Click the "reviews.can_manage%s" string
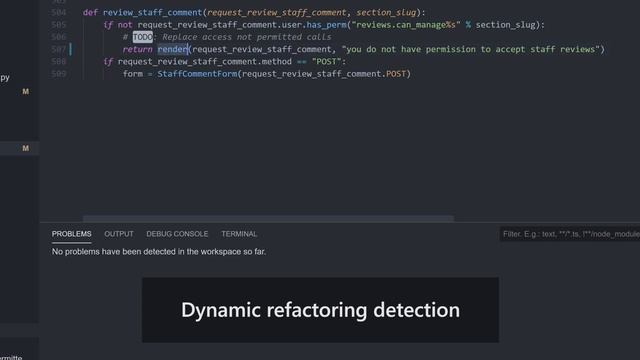Screen dimensions: 640x360 tap(406, 24)
